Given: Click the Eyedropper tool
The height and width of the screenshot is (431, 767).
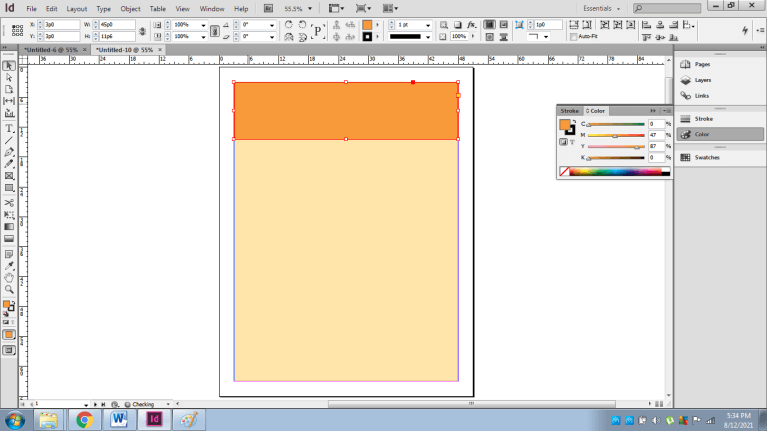Looking at the screenshot, I should coord(9,265).
